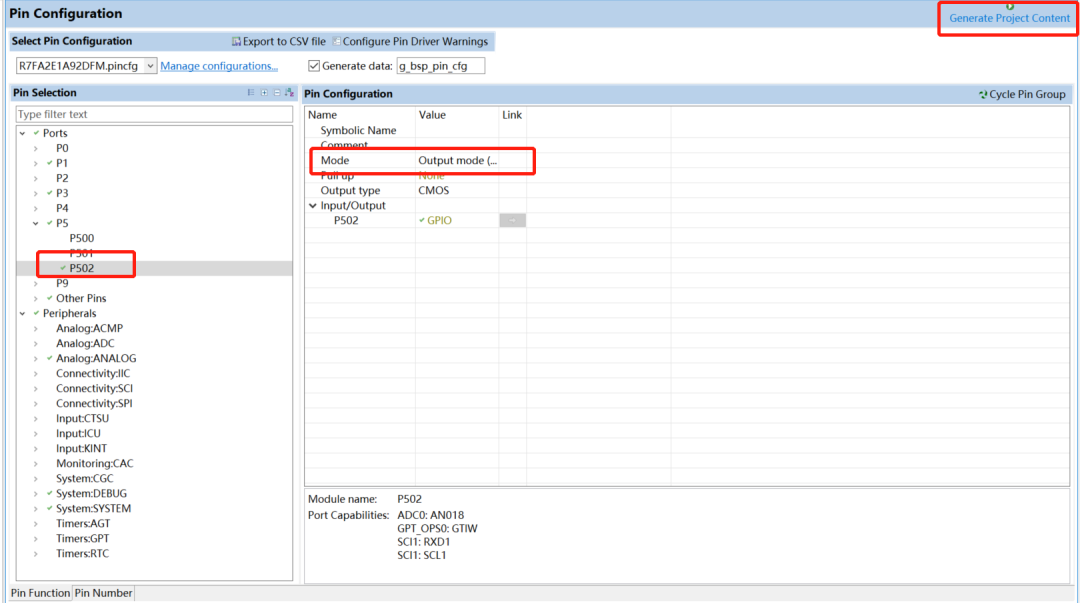The width and height of the screenshot is (1080, 603).
Task: Toggle the Generate data checkbox
Action: [315, 66]
